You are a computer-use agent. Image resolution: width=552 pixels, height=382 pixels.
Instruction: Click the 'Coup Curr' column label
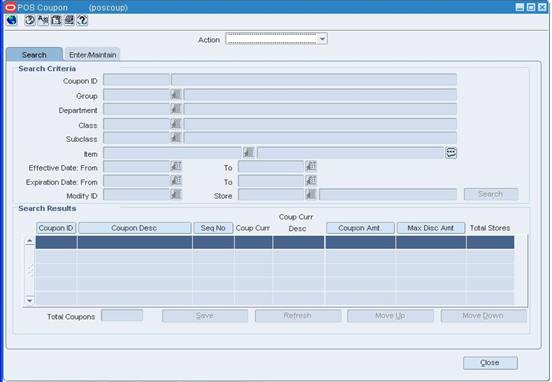click(x=253, y=228)
